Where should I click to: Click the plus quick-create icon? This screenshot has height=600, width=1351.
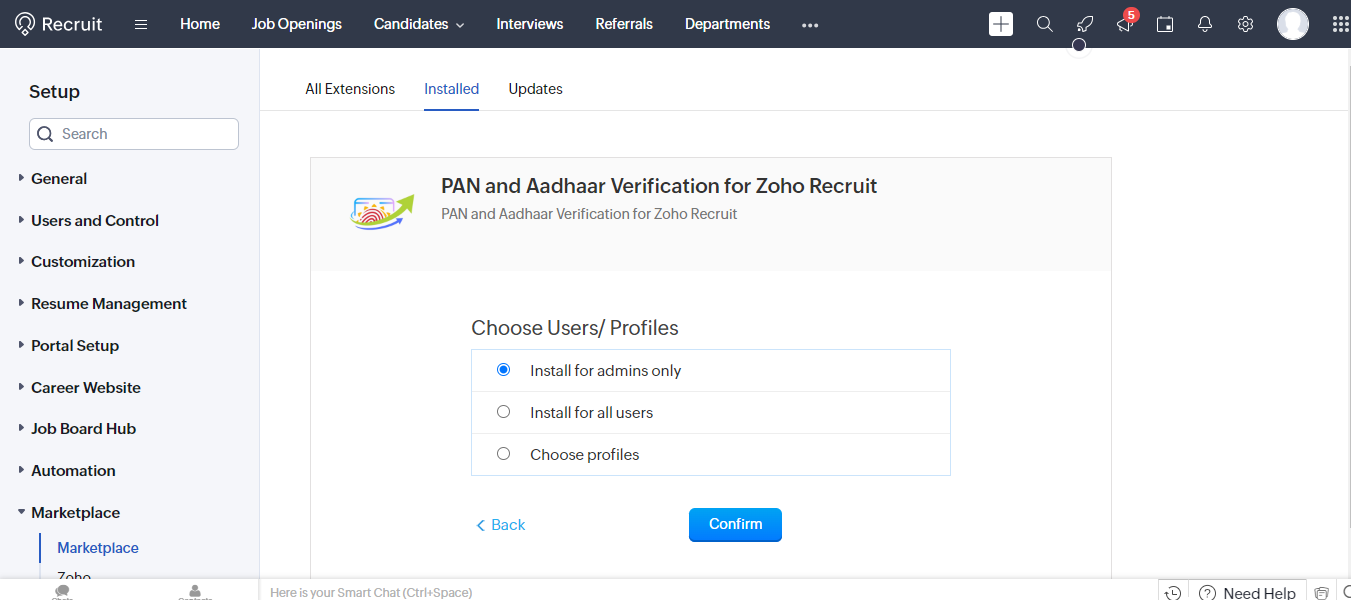click(x=1001, y=24)
